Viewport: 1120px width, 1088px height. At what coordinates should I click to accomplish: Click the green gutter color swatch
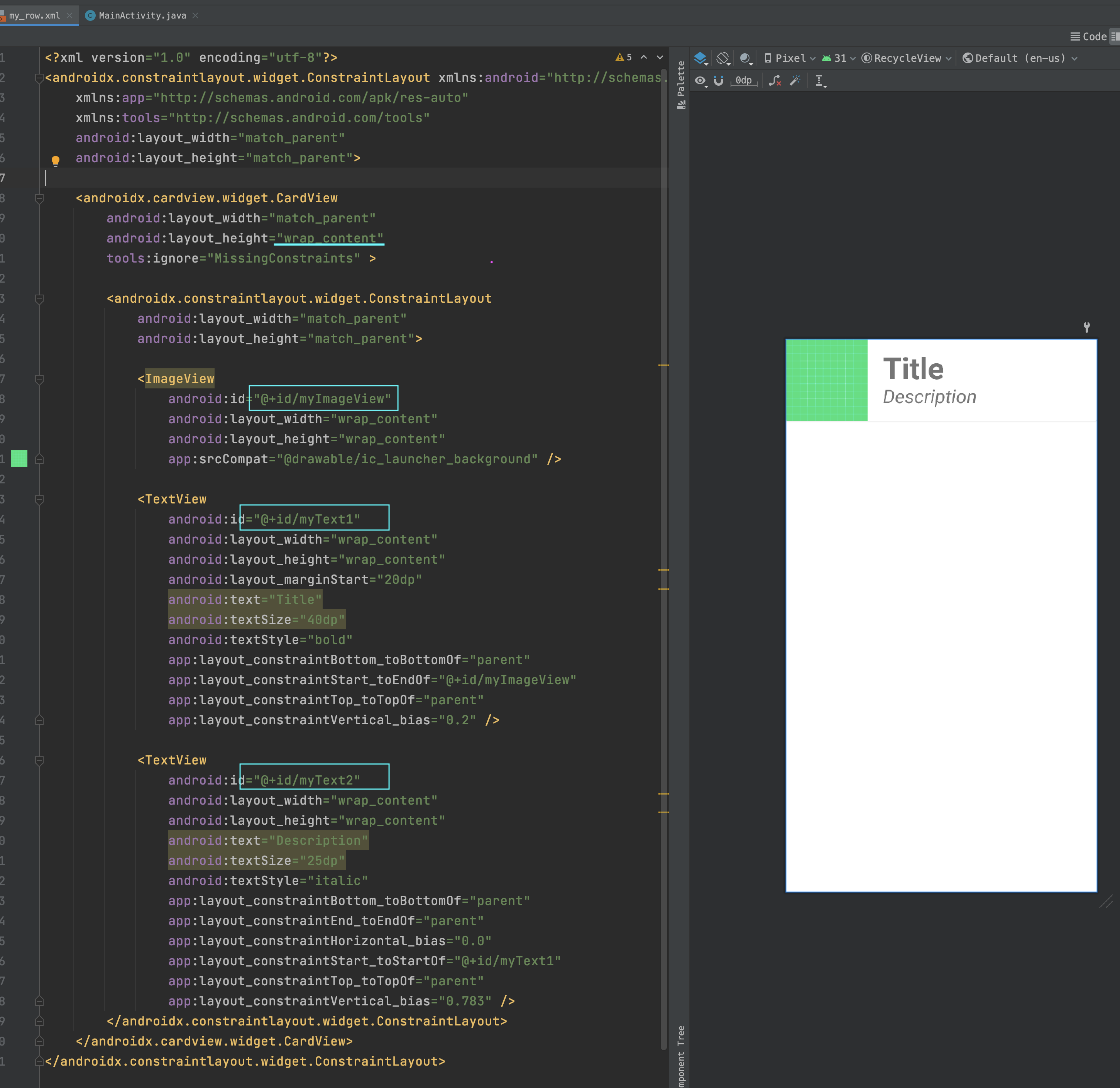[x=19, y=459]
